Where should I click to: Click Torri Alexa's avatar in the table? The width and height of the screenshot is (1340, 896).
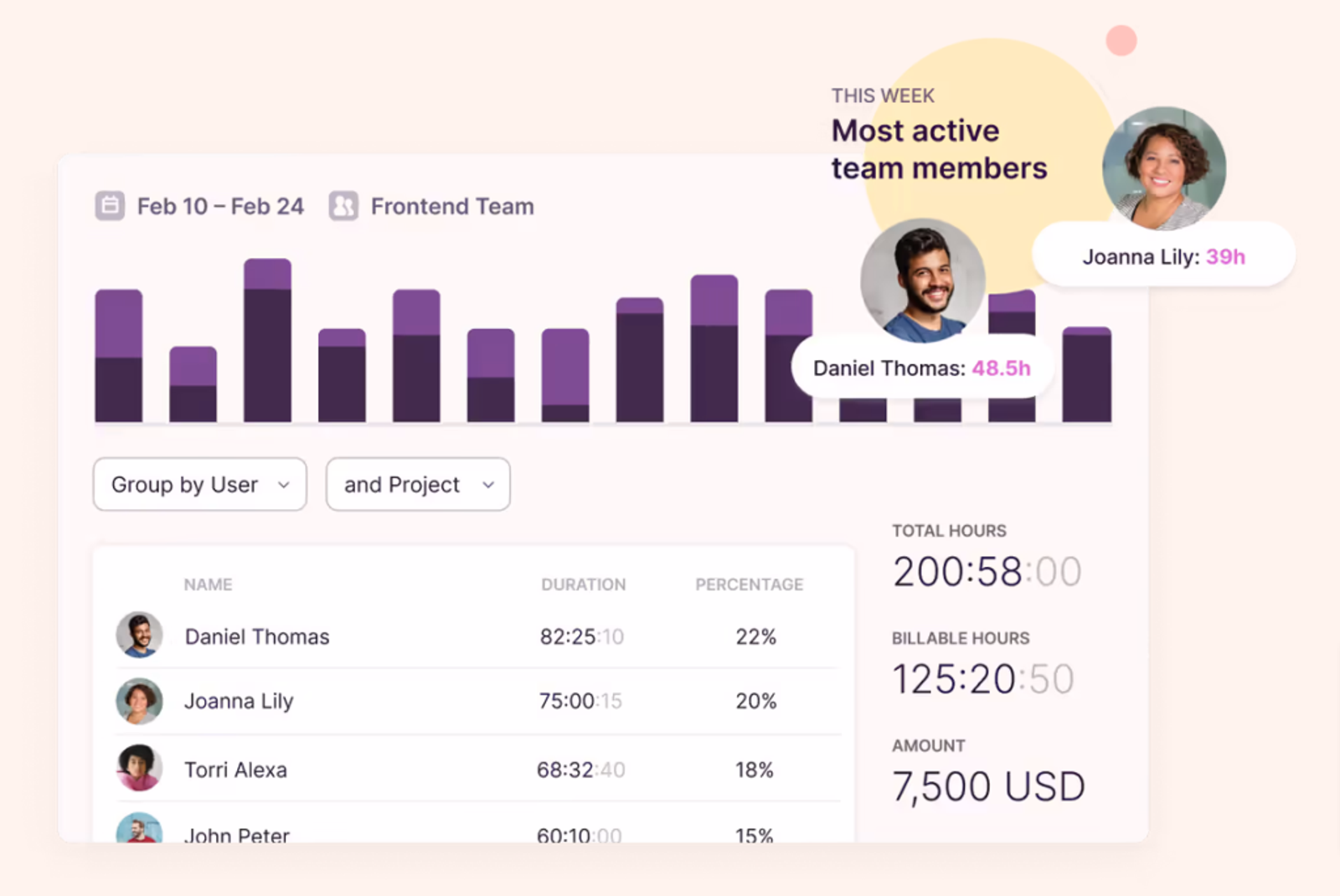139,768
